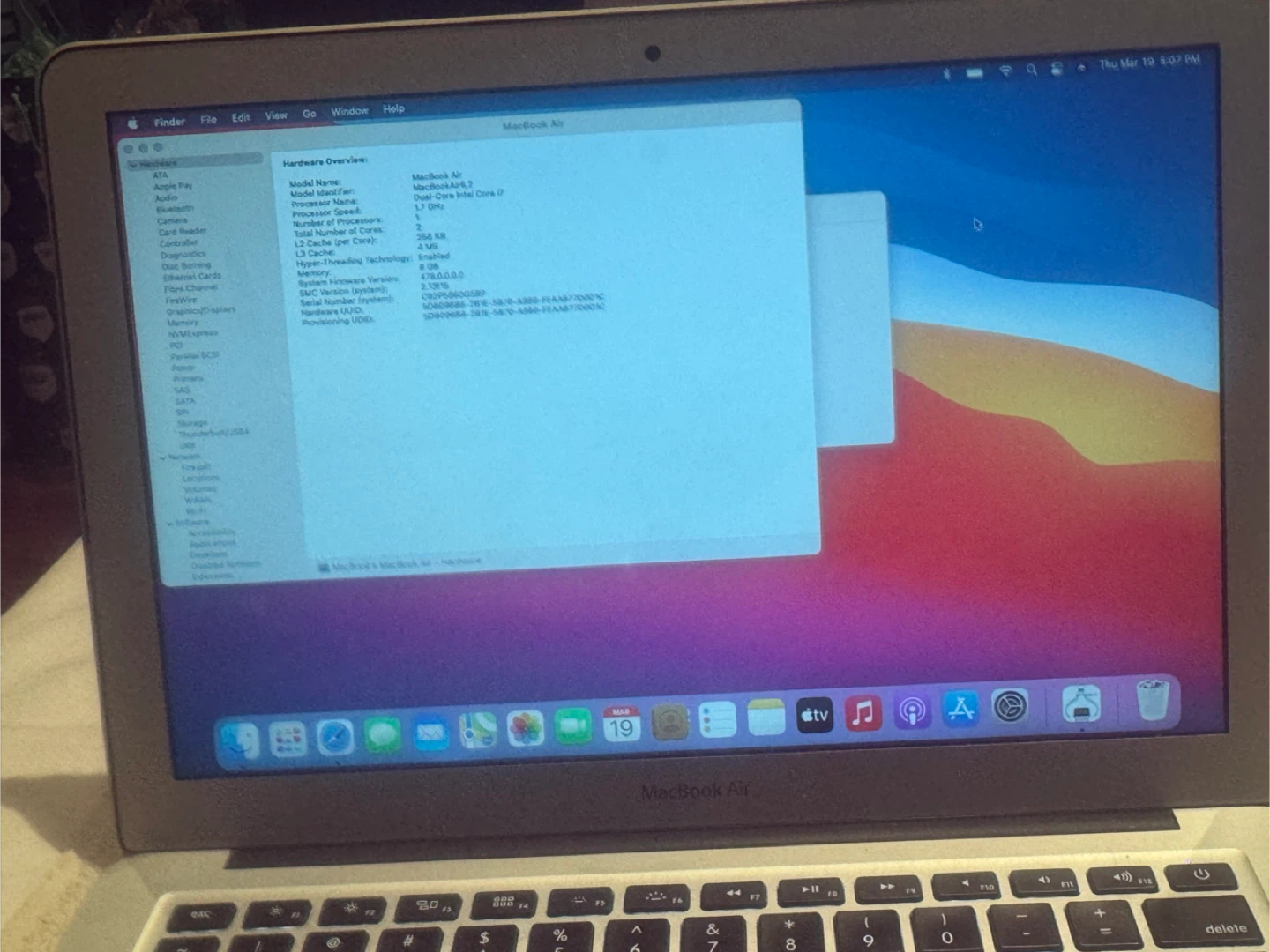Open the File menu
Viewport: 1270px width, 952px height.
click(x=208, y=119)
